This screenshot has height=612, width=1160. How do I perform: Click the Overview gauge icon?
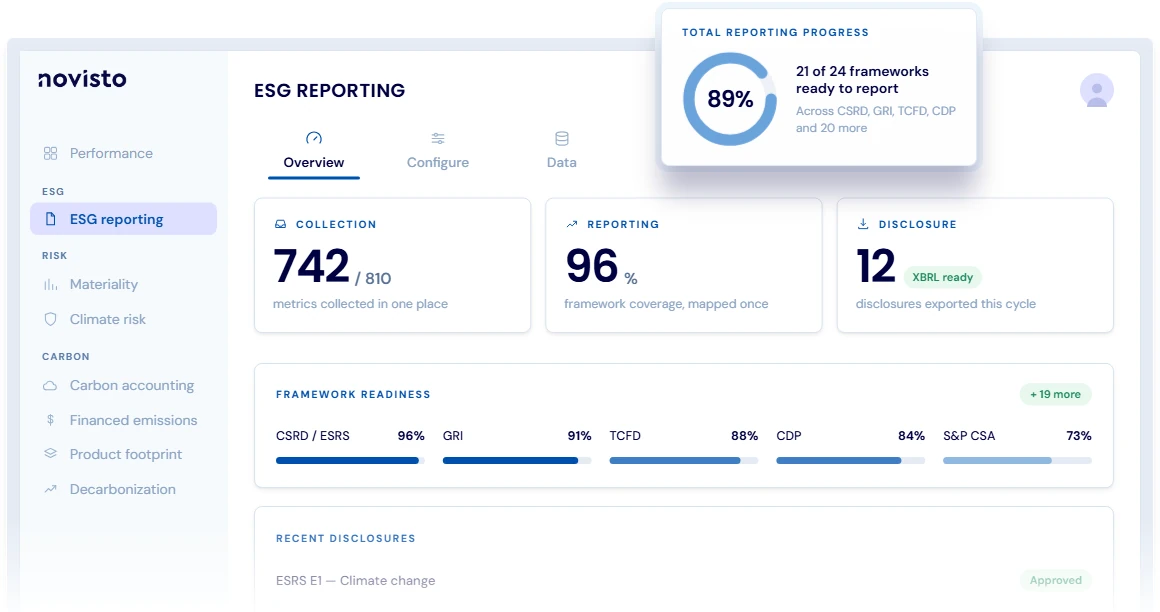click(x=314, y=138)
